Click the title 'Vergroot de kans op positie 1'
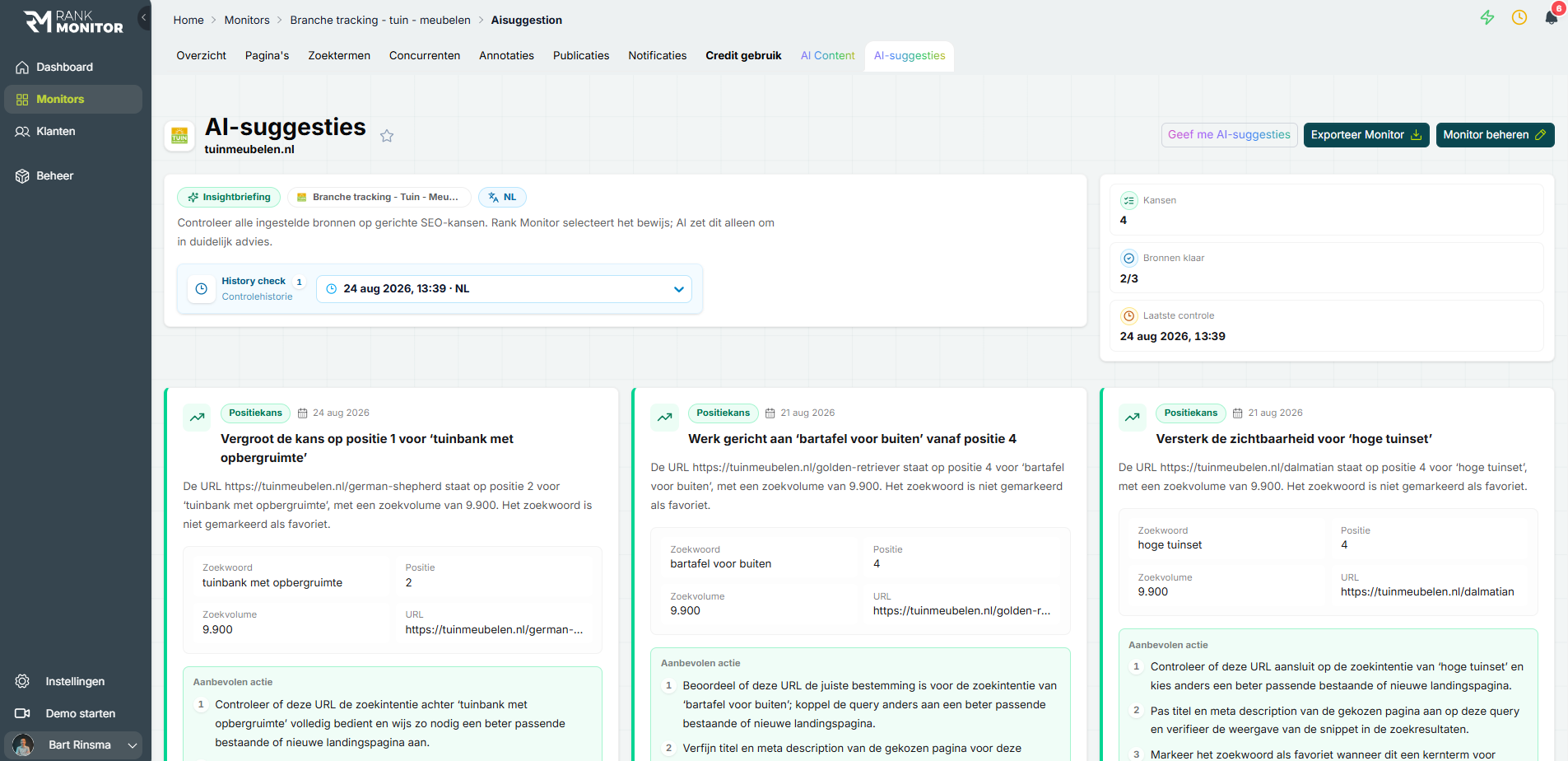 [367, 448]
